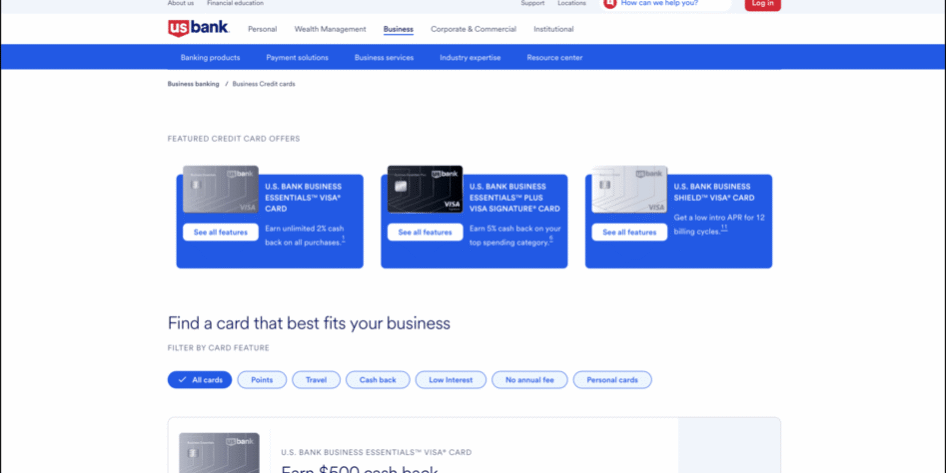Click the 'FEATURED CREDIT CARD OFFERS' label
This screenshot has width=946, height=473.
coord(233,139)
